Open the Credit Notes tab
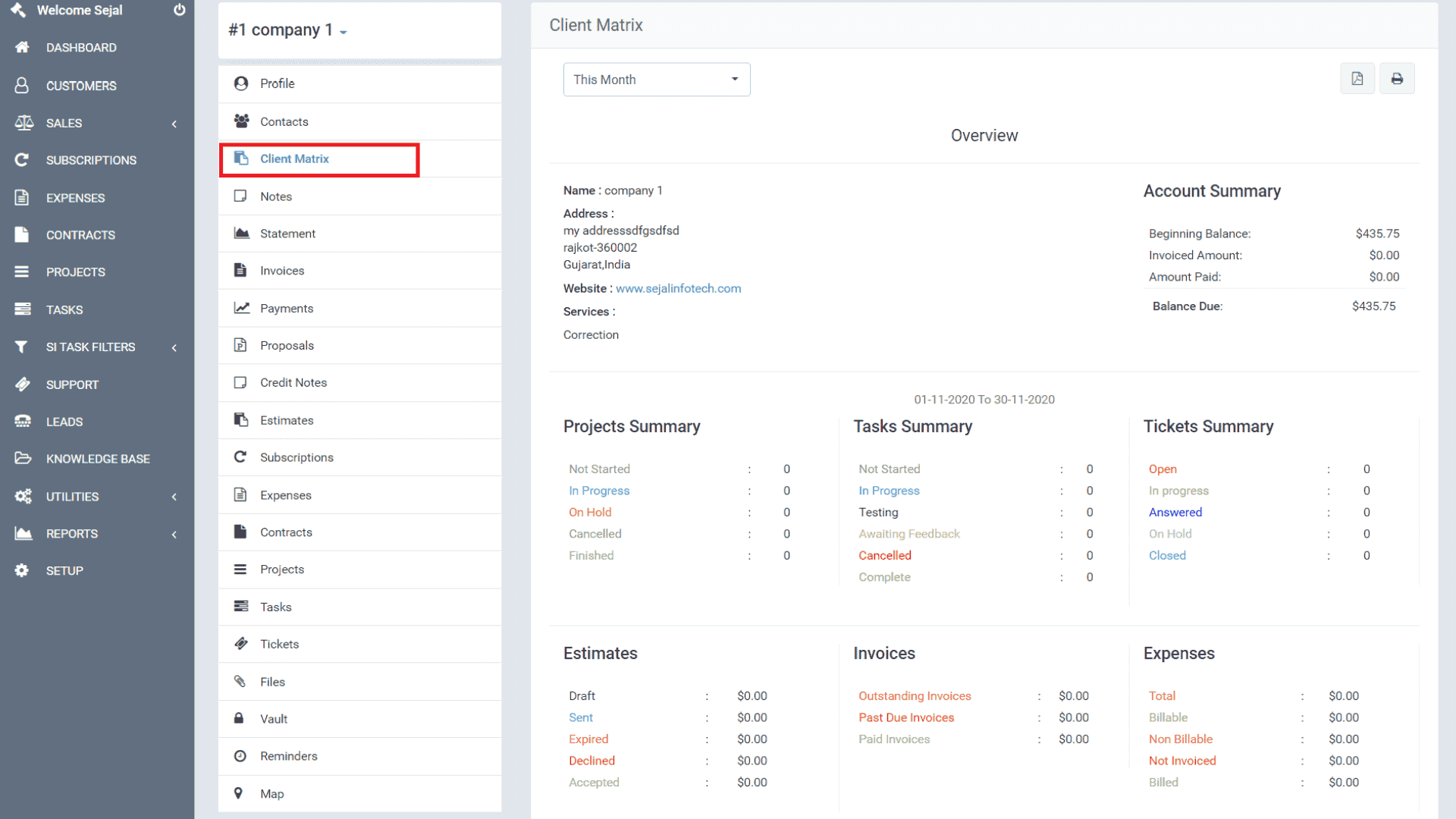Image resolution: width=1456 pixels, height=819 pixels. pyautogui.click(x=293, y=382)
